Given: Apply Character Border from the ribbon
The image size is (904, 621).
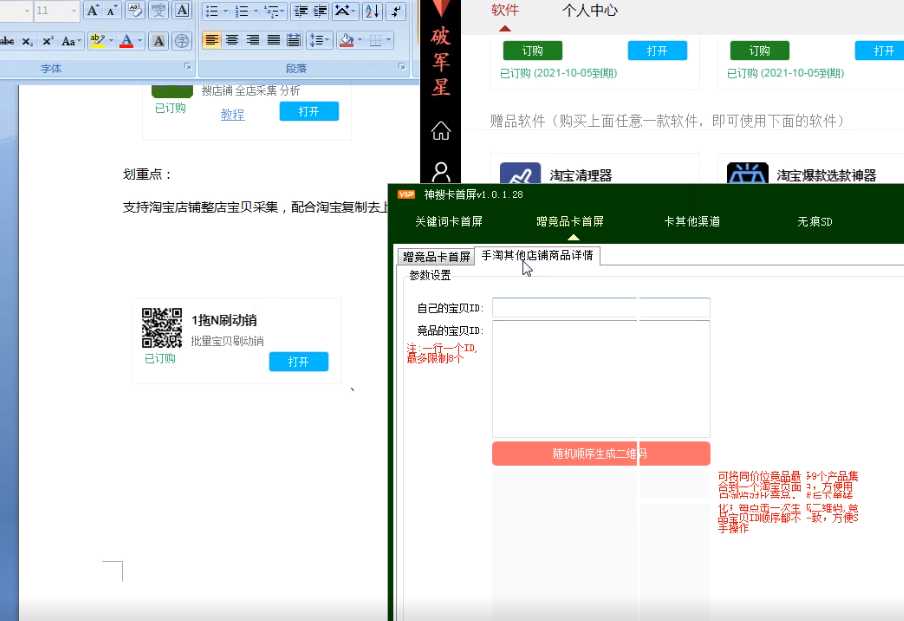Looking at the screenshot, I should click(x=182, y=10).
